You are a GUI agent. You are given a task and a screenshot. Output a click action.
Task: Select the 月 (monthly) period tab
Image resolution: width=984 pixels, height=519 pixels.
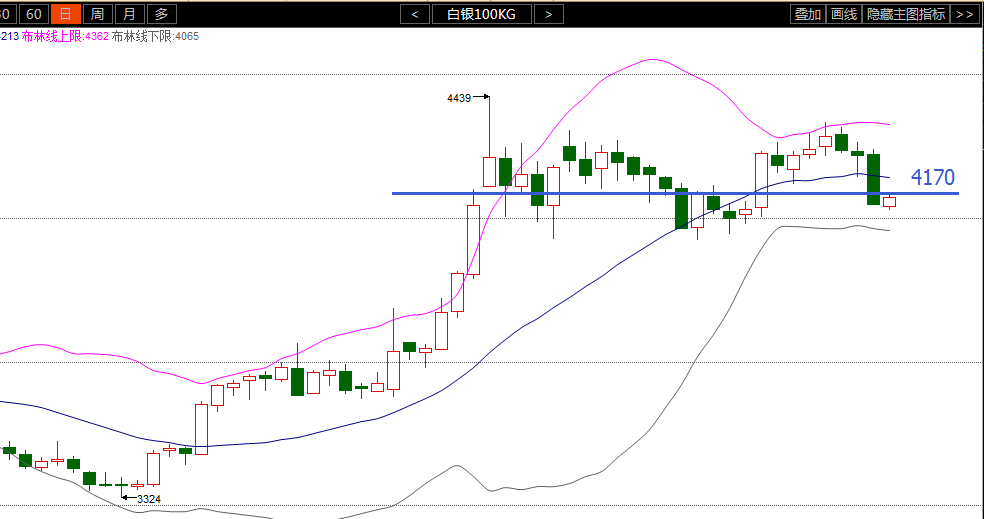129,14
